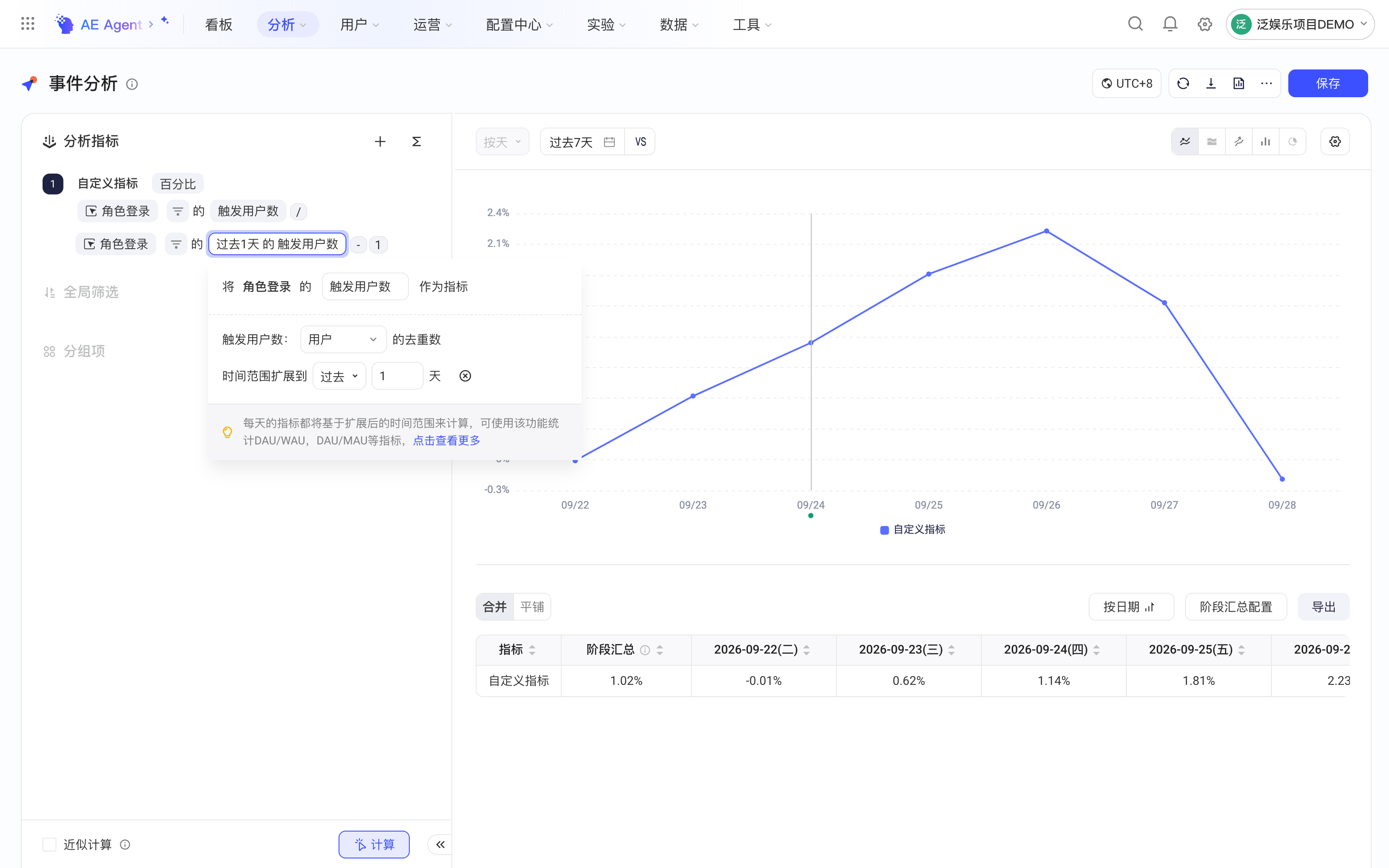1389x868 pixels.
Task: Click the 导出 button
Action: coord(1323,607)
